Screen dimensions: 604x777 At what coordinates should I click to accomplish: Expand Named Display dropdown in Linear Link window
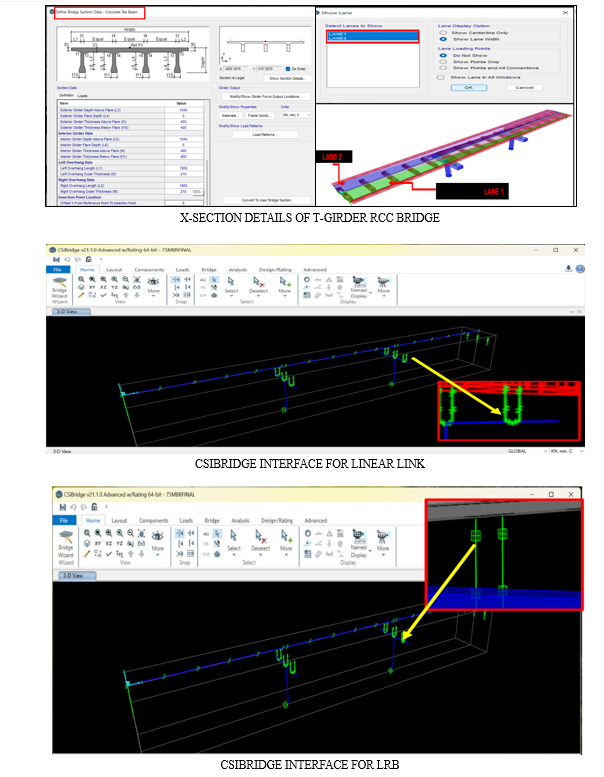click(371, 293)
